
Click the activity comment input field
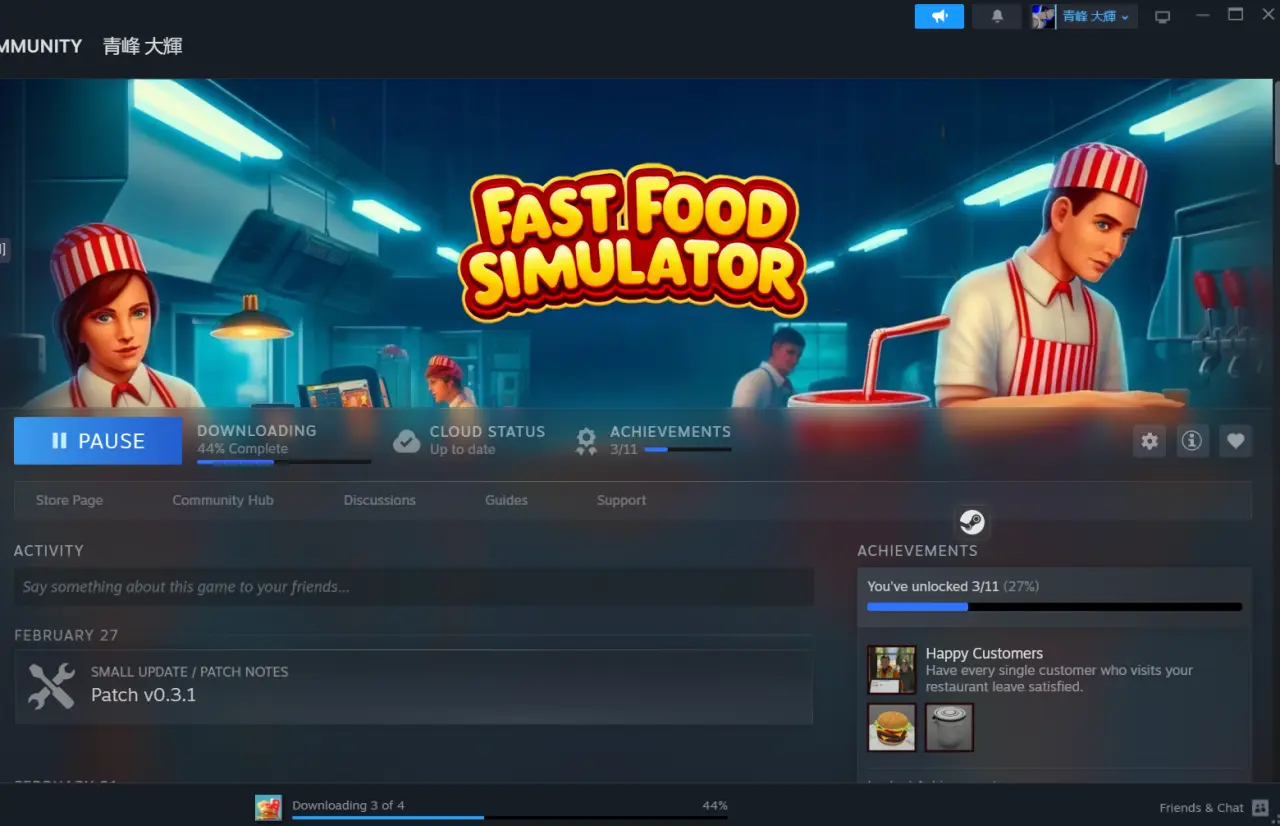pos(413,587)
